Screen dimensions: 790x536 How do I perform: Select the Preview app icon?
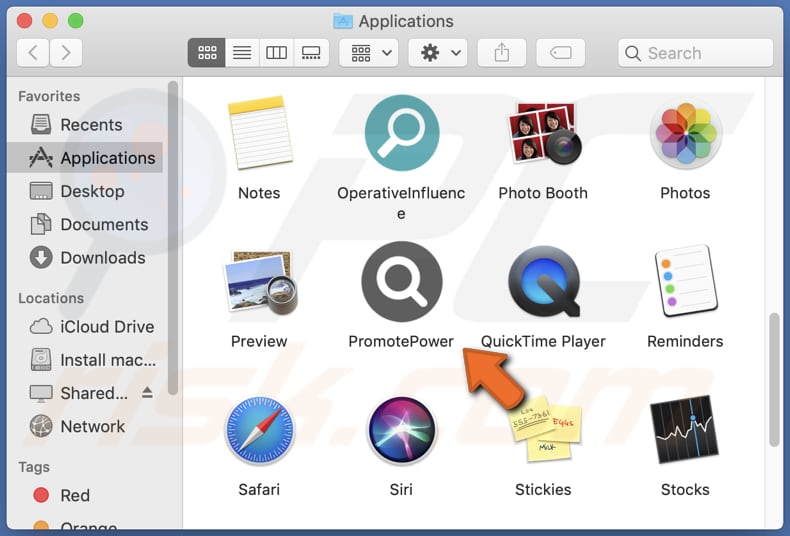point(259,282)
